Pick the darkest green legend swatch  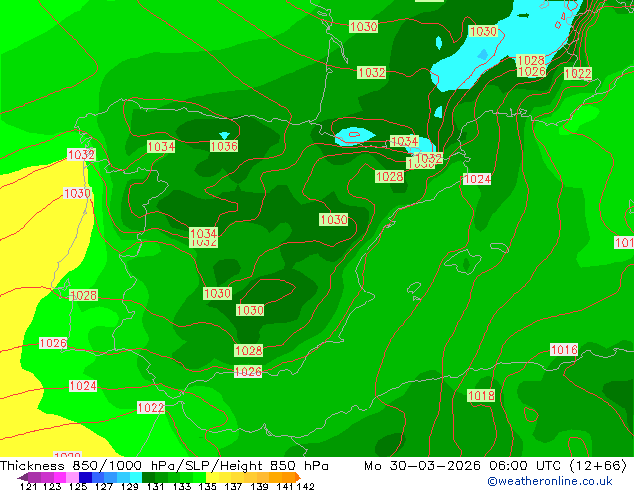point(148,477)
